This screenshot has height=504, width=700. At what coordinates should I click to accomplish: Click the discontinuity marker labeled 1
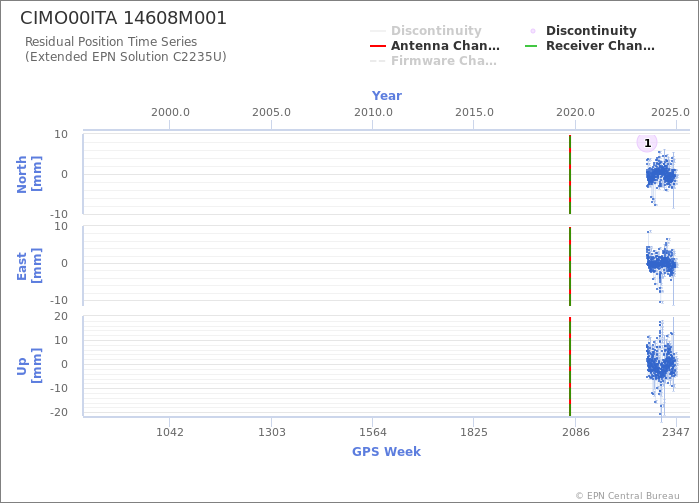pos(647,143)
